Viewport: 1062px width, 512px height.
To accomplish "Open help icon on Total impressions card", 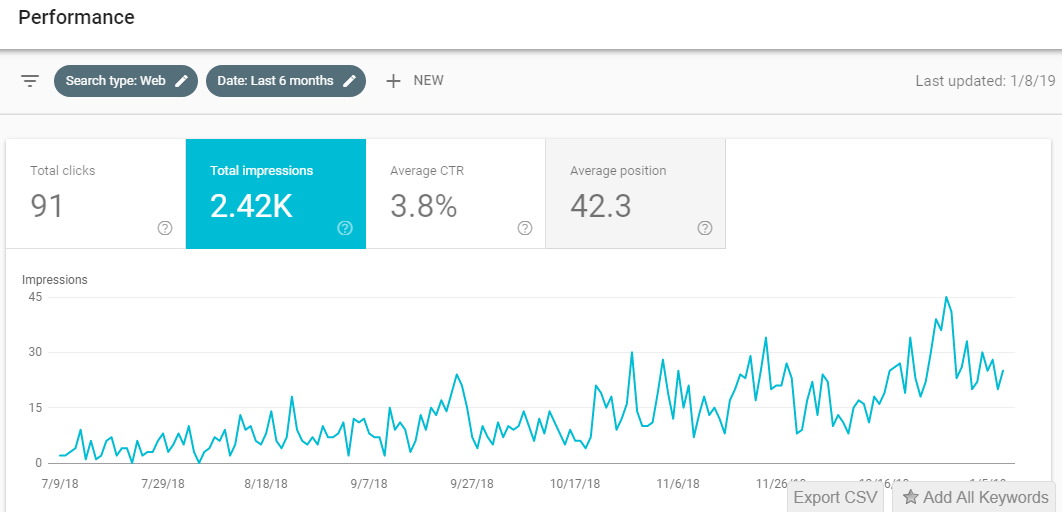I will (x=345, y=228).
